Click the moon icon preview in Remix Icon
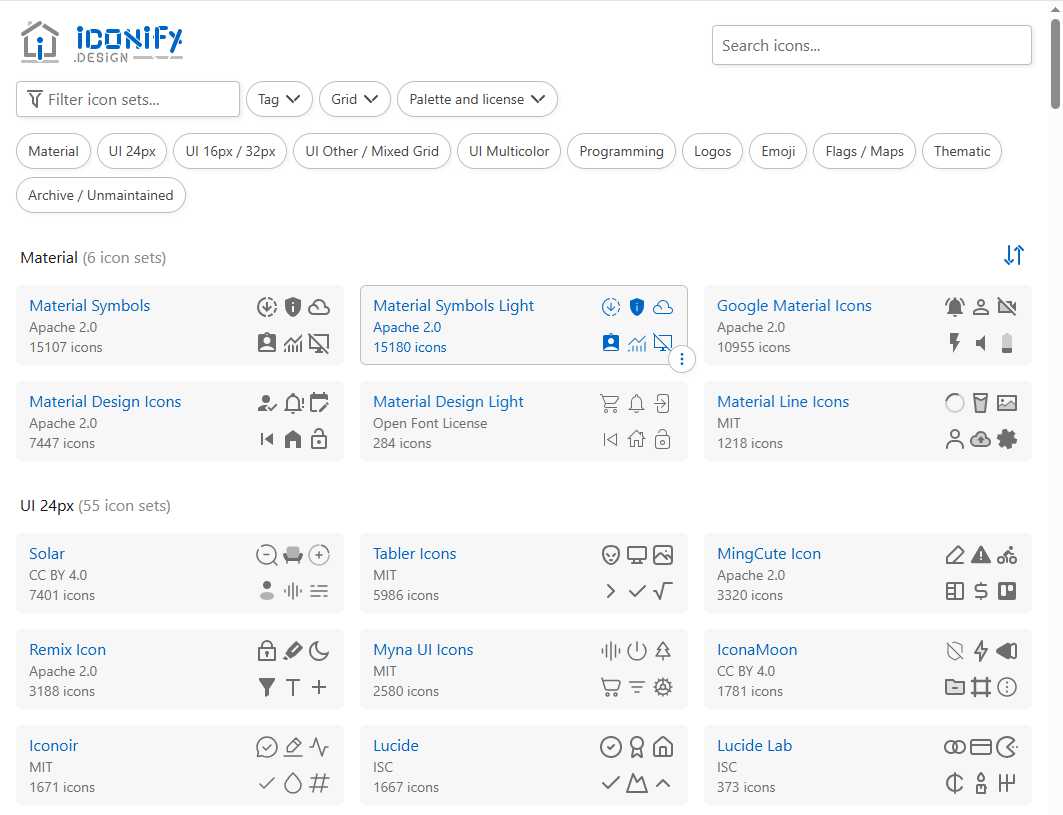 click(319, 651)
